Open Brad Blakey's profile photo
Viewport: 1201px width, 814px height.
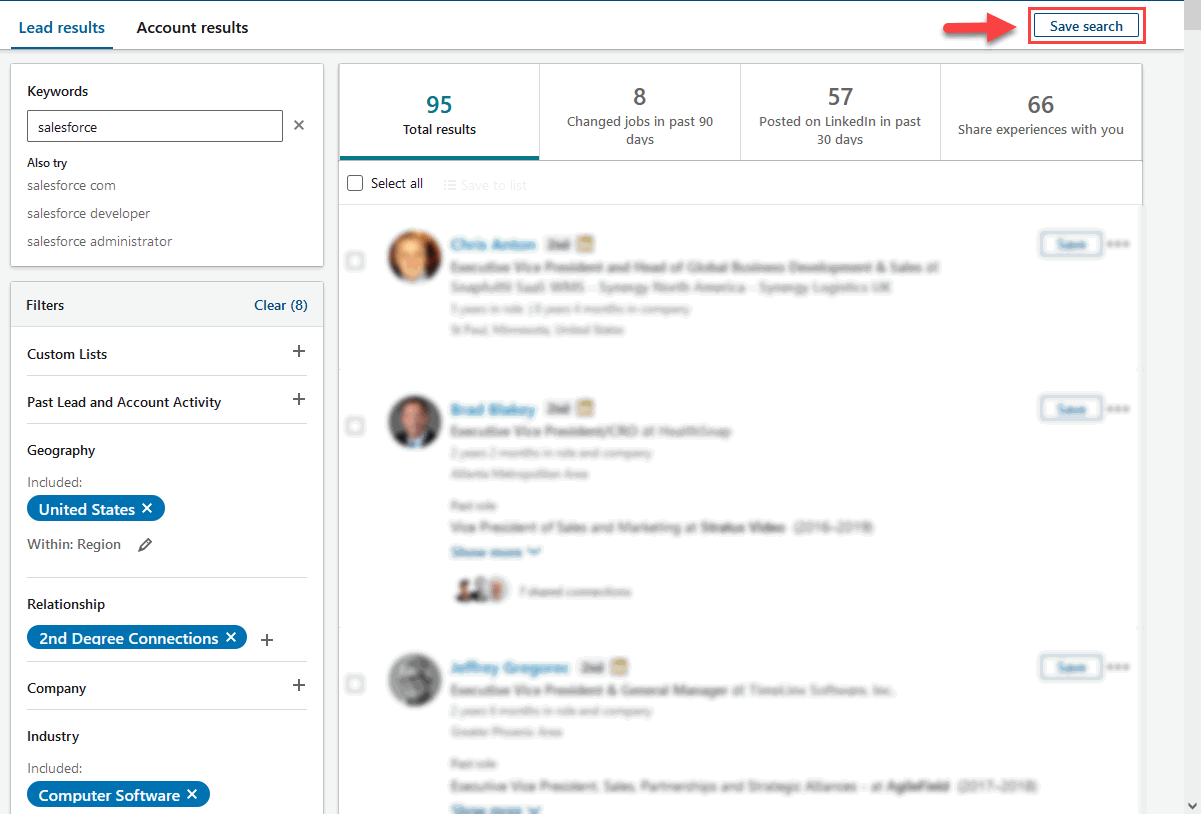click(x=414, y=421)
